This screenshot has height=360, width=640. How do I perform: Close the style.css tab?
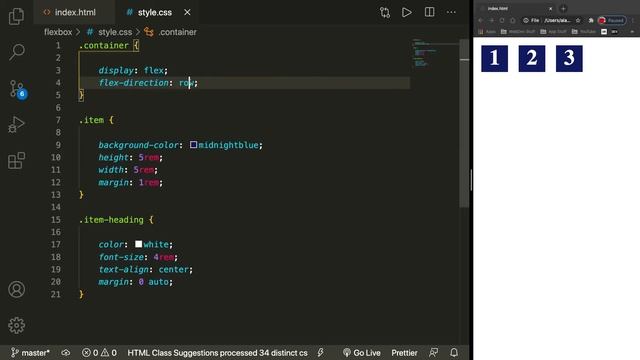click(x=187, y=13)
